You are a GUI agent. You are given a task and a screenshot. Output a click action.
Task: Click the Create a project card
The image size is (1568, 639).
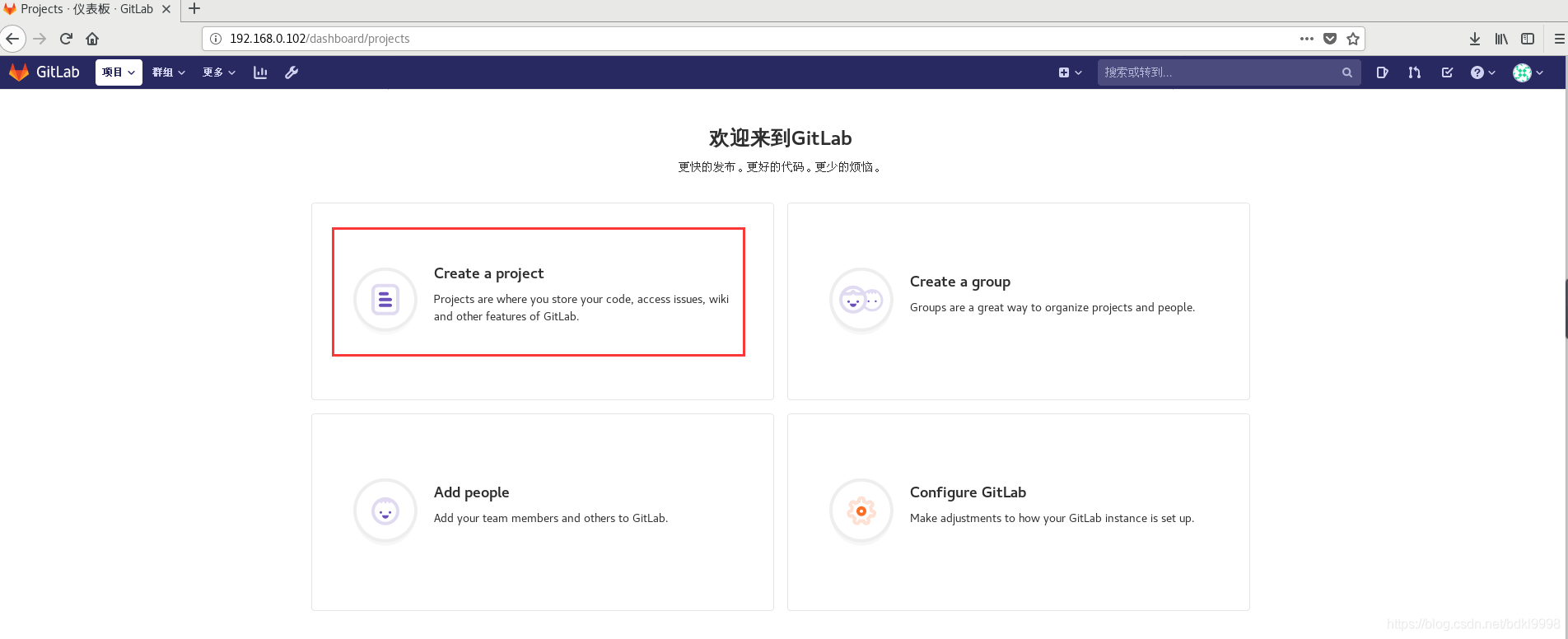(x=543, y=301)
